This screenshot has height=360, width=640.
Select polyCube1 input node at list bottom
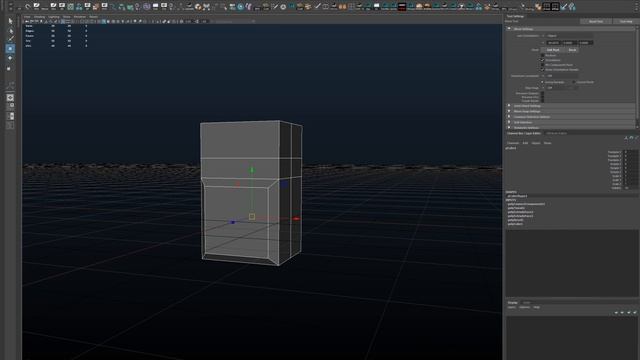pyautogui.click(x=515, y=224)
